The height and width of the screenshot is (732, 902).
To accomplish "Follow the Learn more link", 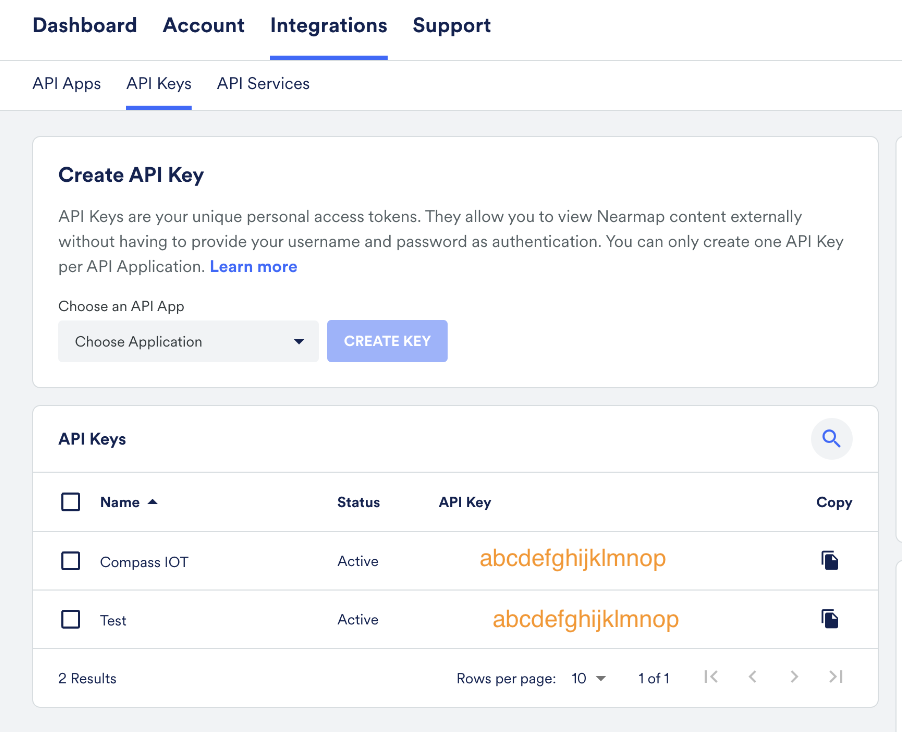I will point(253,267).
